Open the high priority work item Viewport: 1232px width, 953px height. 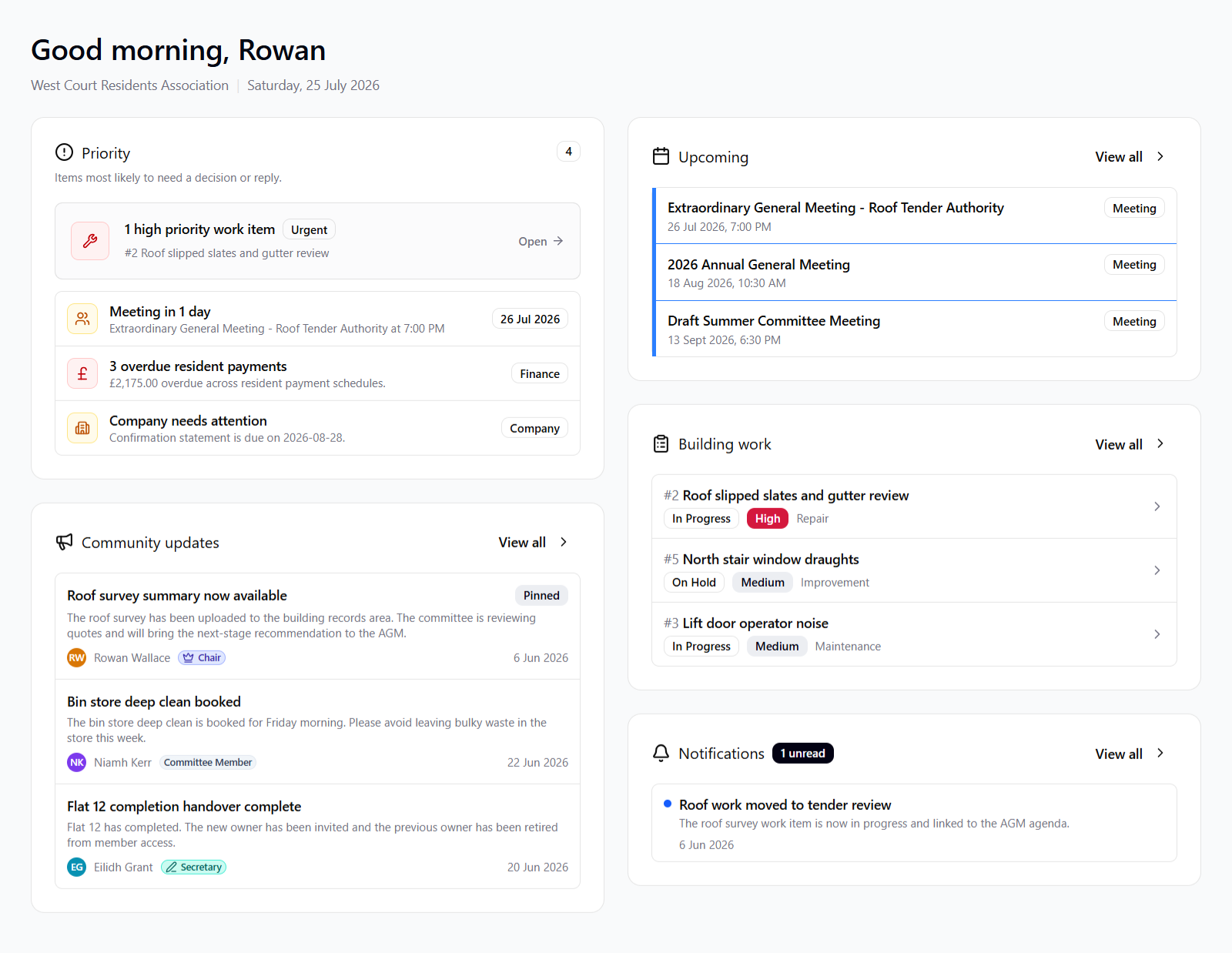tap(317, 241)
